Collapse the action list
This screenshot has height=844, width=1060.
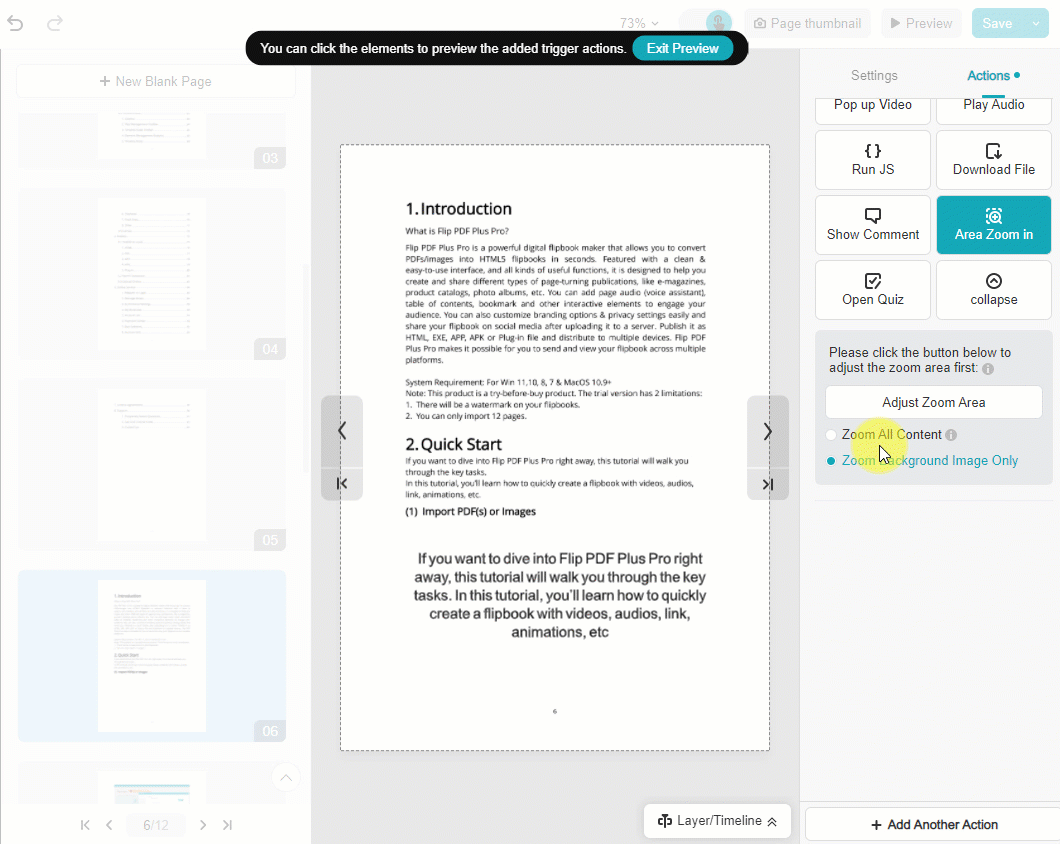[994, 289]
